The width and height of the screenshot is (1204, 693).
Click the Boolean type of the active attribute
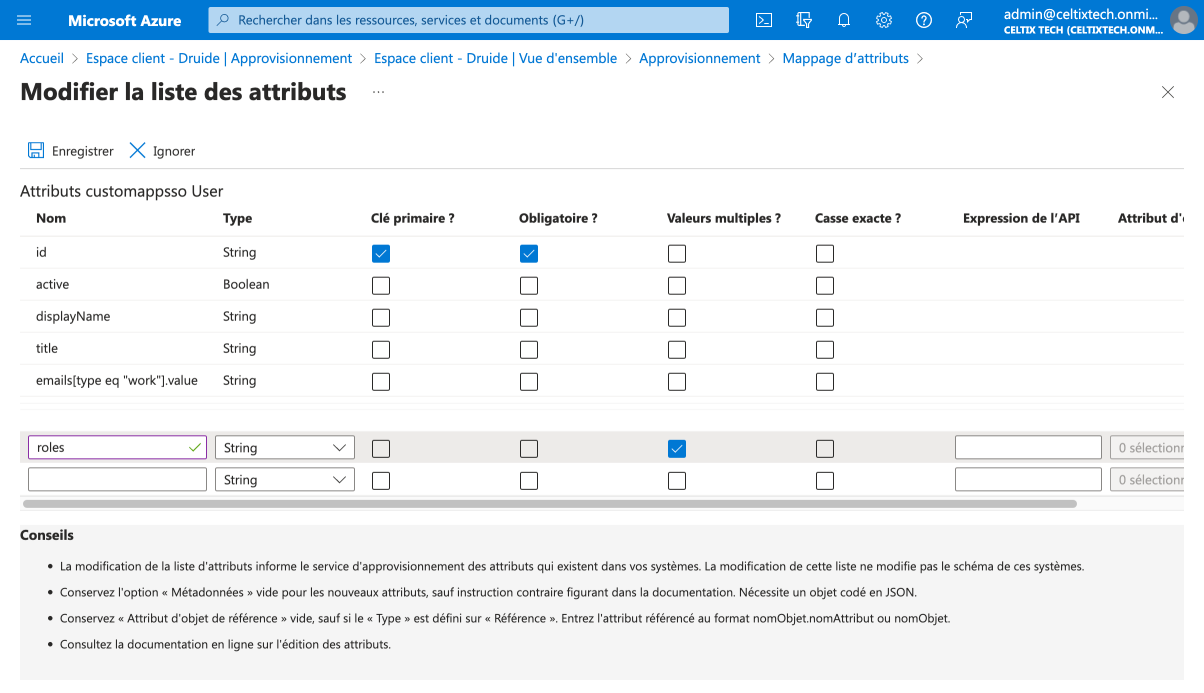click(246, 284)
